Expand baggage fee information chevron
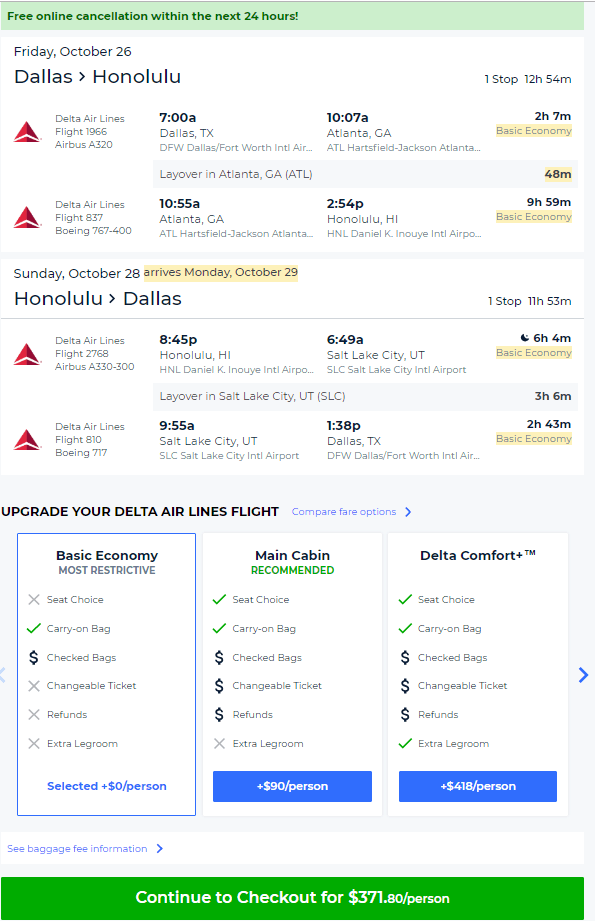595x921 pixels. point(159,849)
